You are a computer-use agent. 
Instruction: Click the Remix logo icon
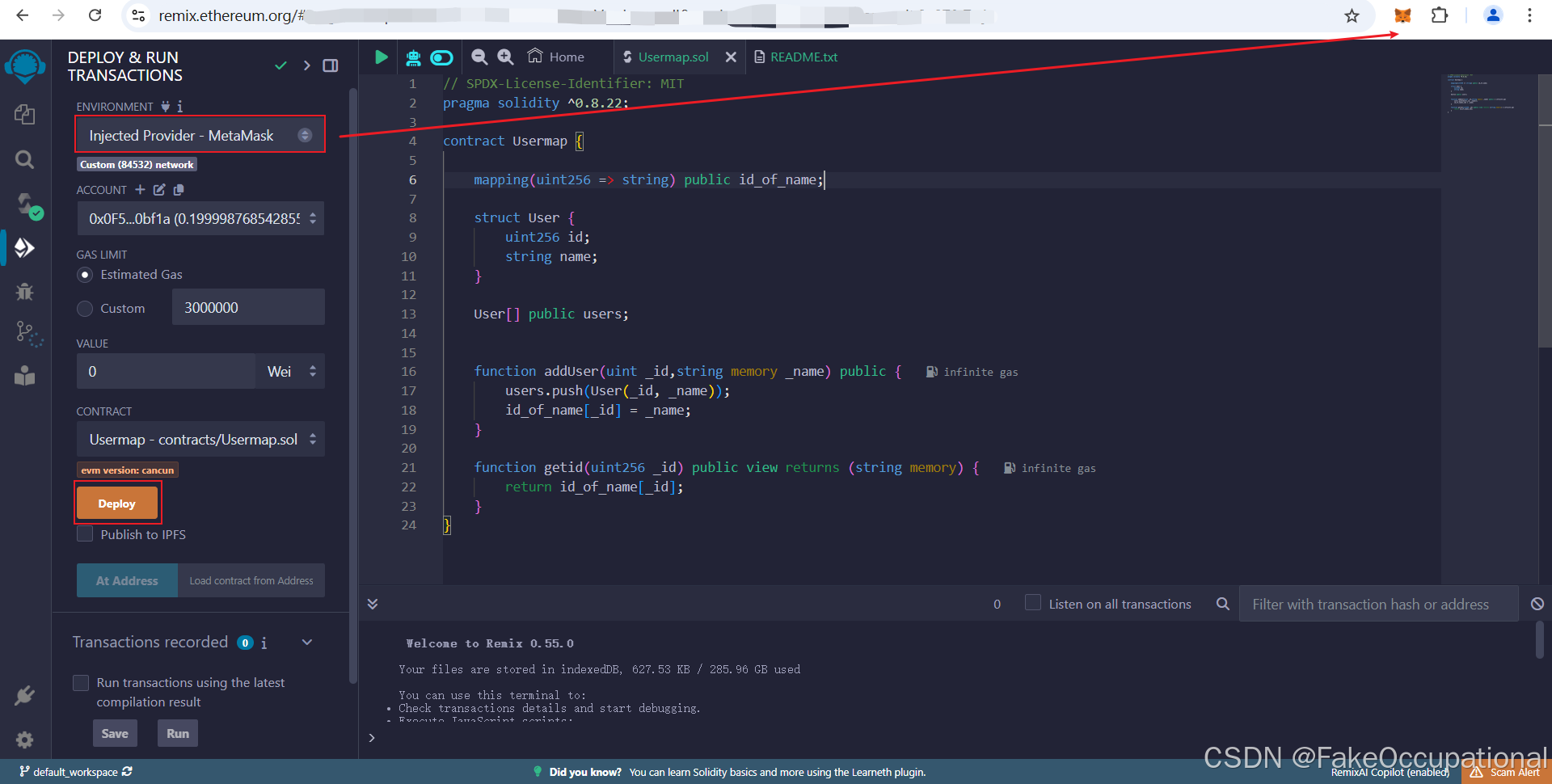(x=25, y=66)
